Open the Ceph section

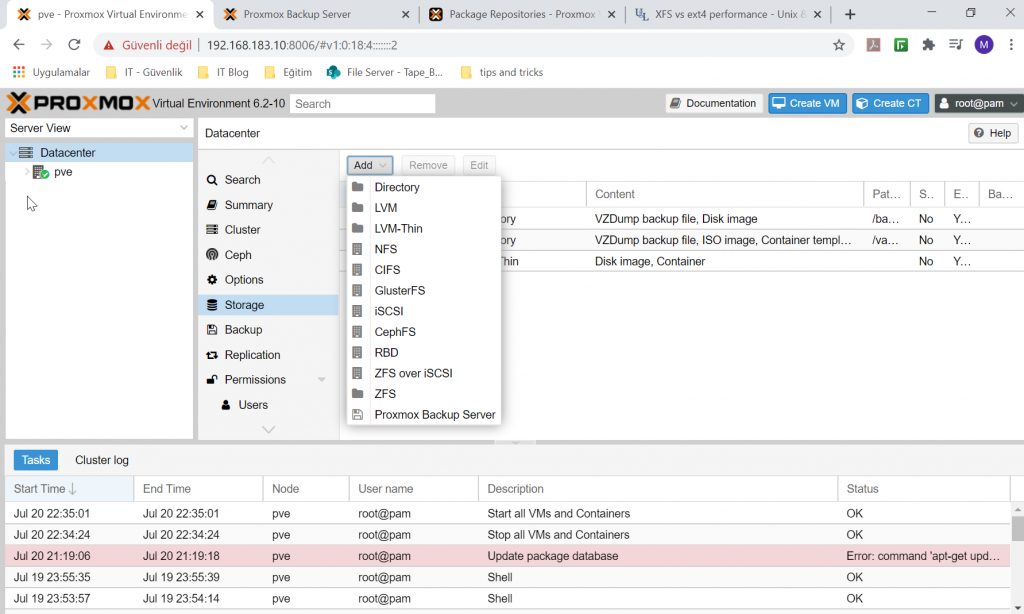[268, 255]
